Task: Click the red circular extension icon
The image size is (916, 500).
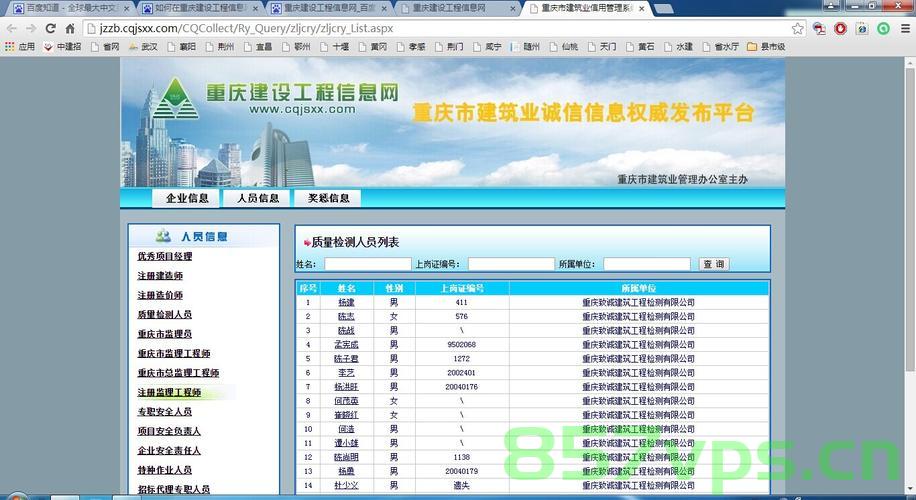Action: [840, 28]
